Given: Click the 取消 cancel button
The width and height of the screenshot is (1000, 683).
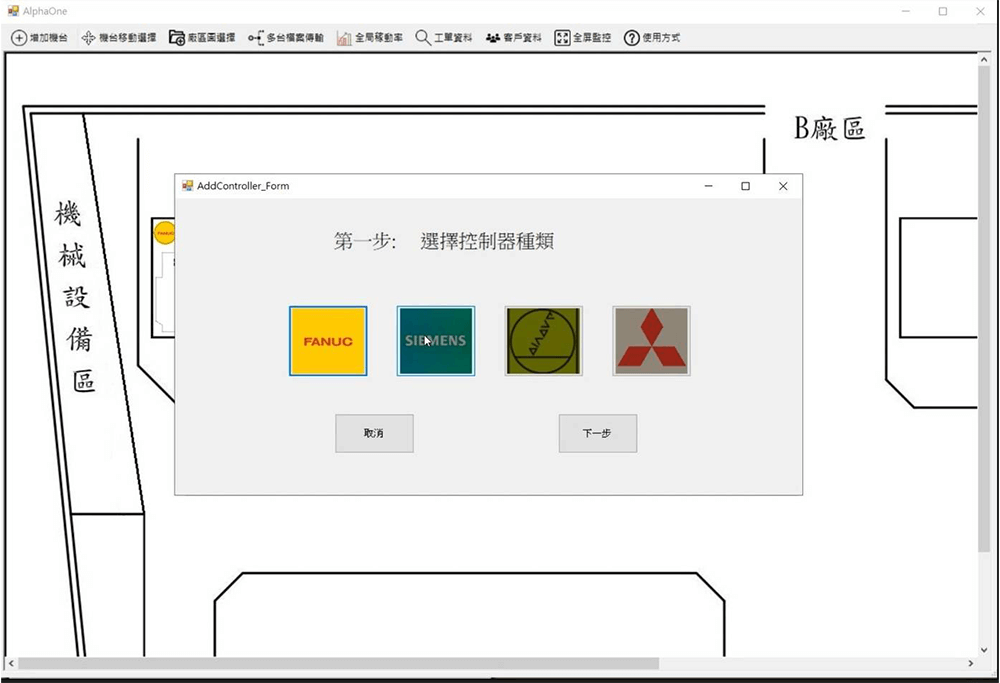Looking at the screenshot, I should click(374, 434).
